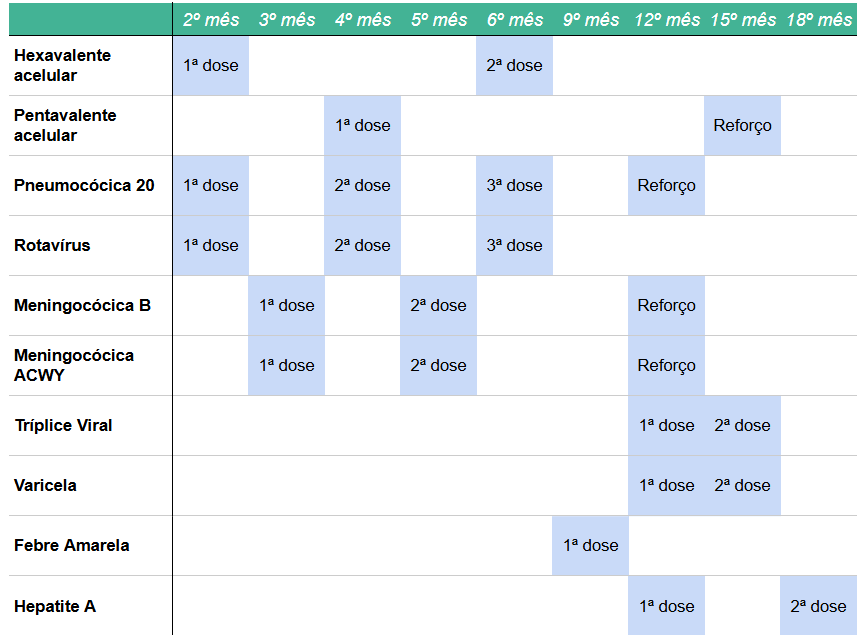865x635 pixels.
Task: Select Pneumocócica 20 3ª dose cell
Action: (x=514, y=186)
